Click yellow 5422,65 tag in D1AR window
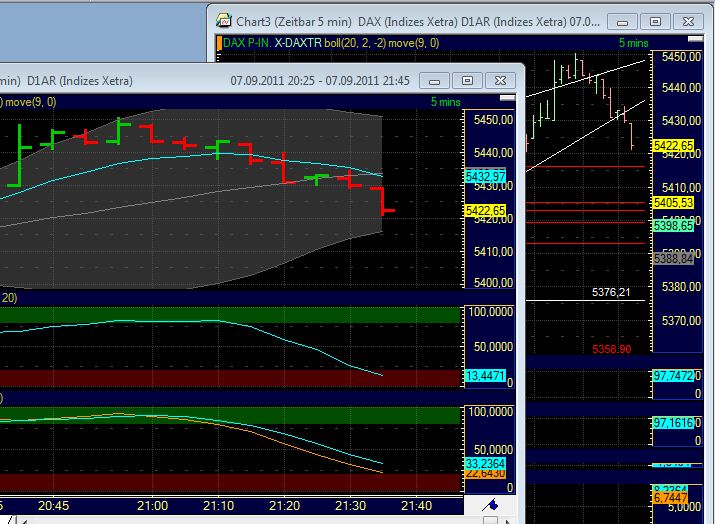 click(x=485, y=210)
